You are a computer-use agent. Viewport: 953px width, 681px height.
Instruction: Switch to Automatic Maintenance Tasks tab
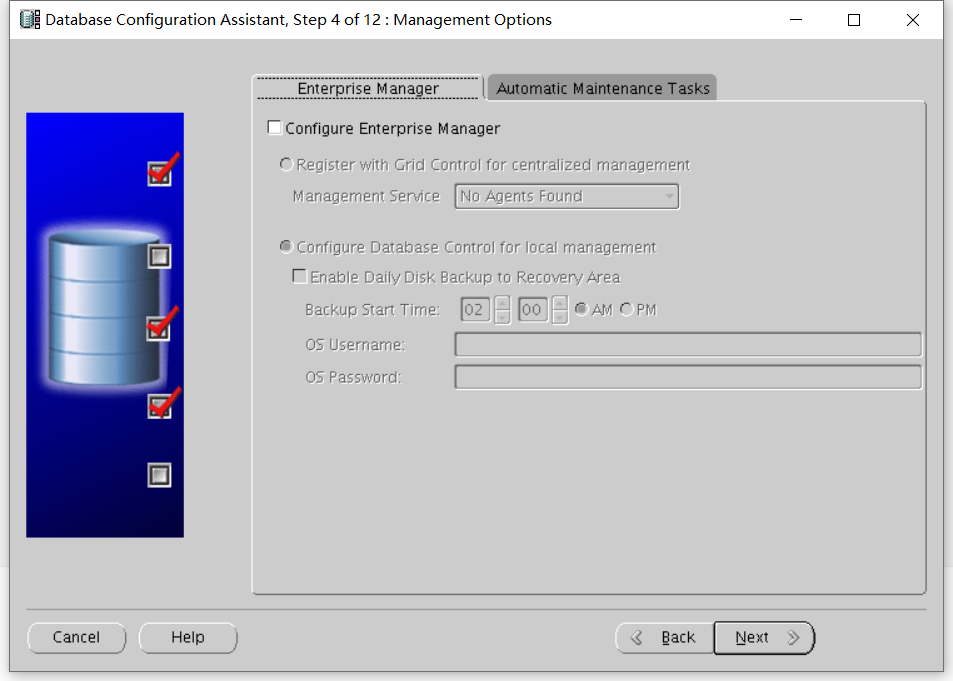click(x=602, y=88)
